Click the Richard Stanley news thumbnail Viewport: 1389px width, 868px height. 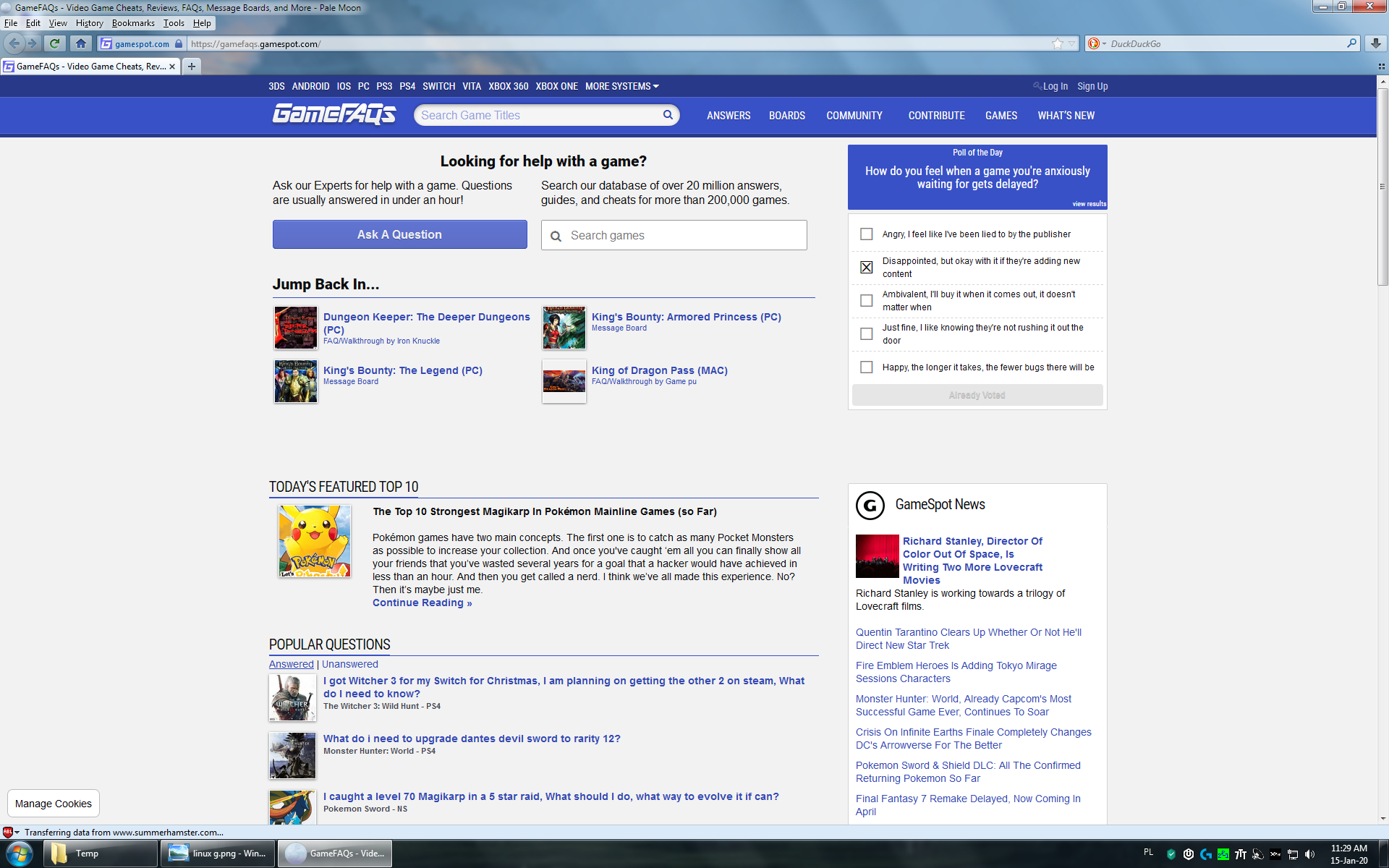877,556
